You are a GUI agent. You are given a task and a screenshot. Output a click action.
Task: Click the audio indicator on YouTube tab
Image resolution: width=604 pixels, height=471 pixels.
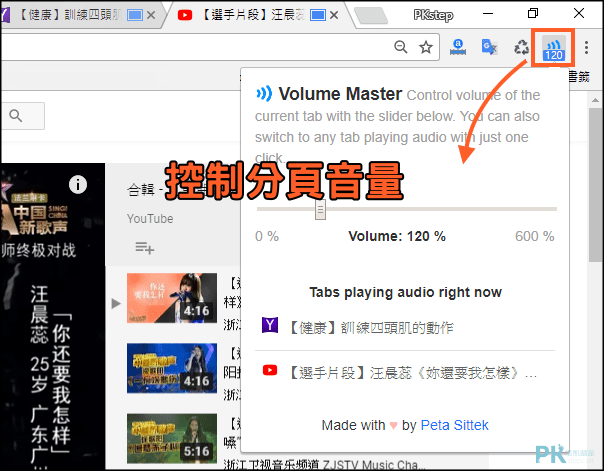(x=318, y=15)
